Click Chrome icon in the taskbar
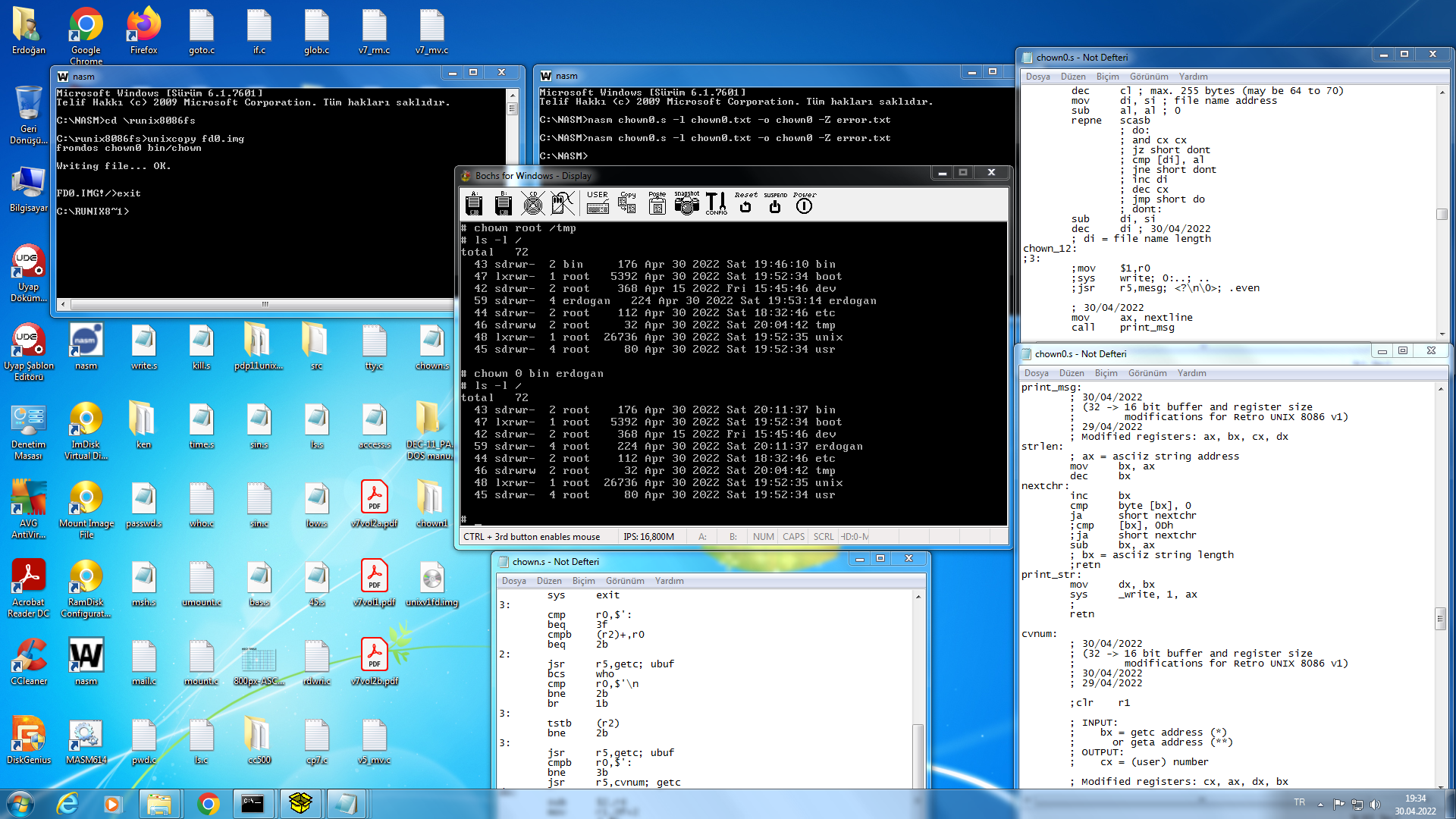1456x819 pixels. 208,803
